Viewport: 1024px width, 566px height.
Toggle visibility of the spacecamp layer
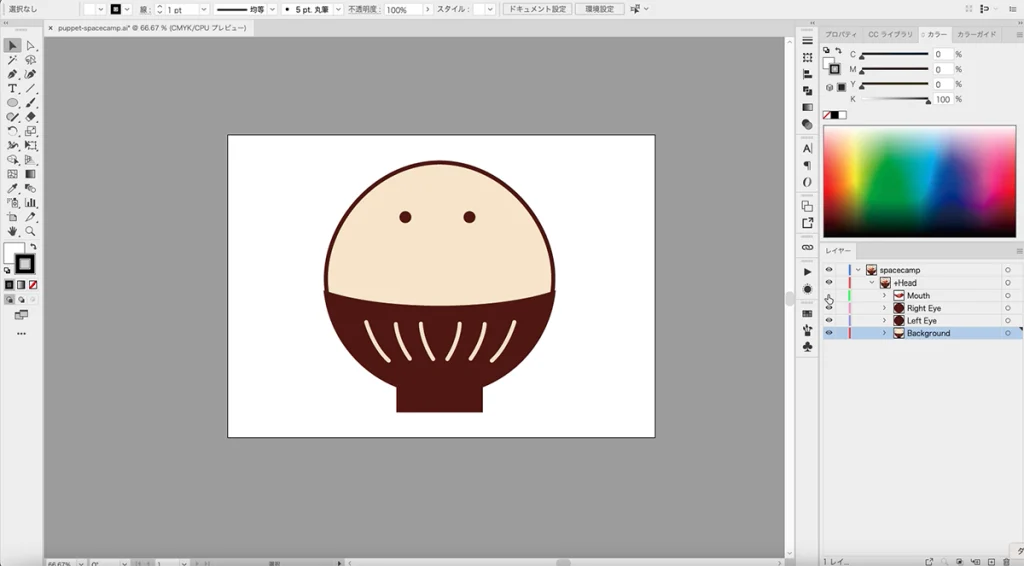(x=829, y=270)
